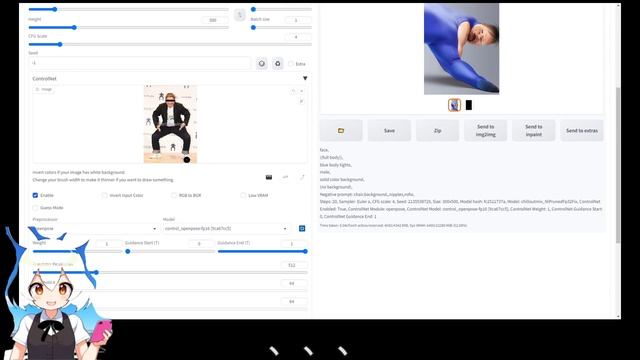Enable Invert Input Color
This screenshot has width=640, height=360.
tap(104, 195)
